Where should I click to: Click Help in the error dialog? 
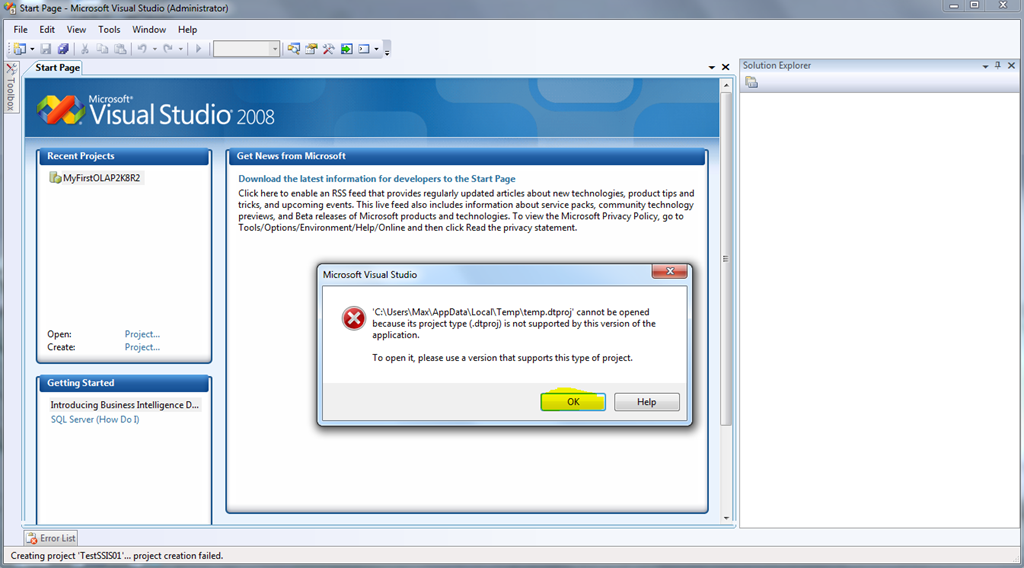coord(647,402)
